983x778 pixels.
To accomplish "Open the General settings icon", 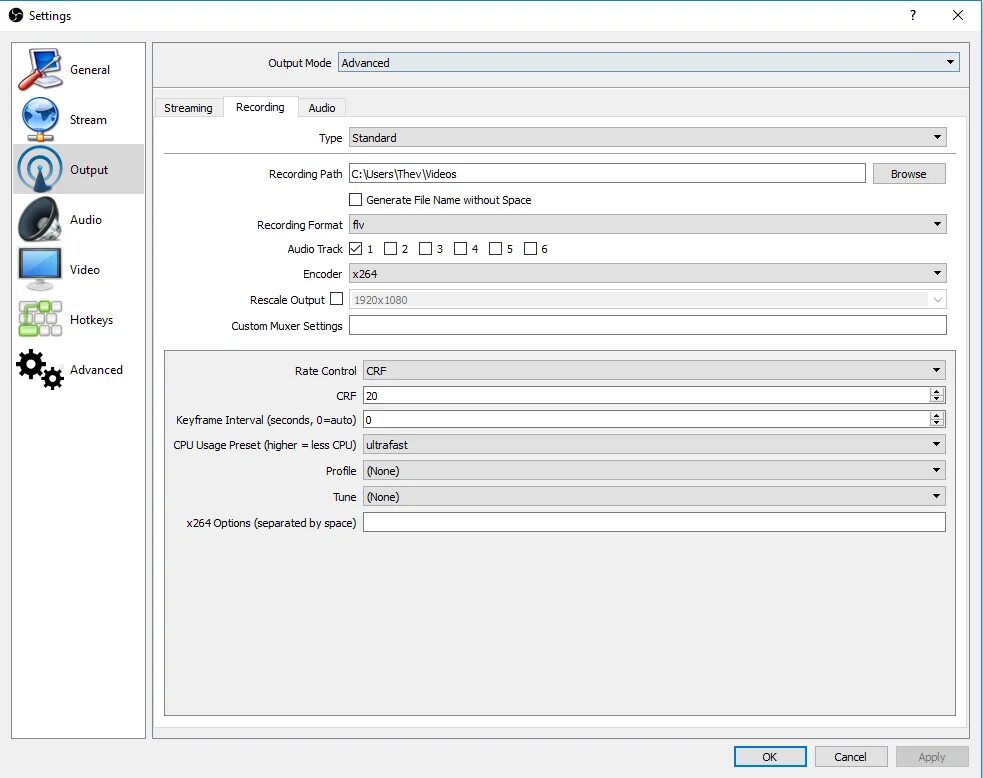I will [x=39, y=69].
